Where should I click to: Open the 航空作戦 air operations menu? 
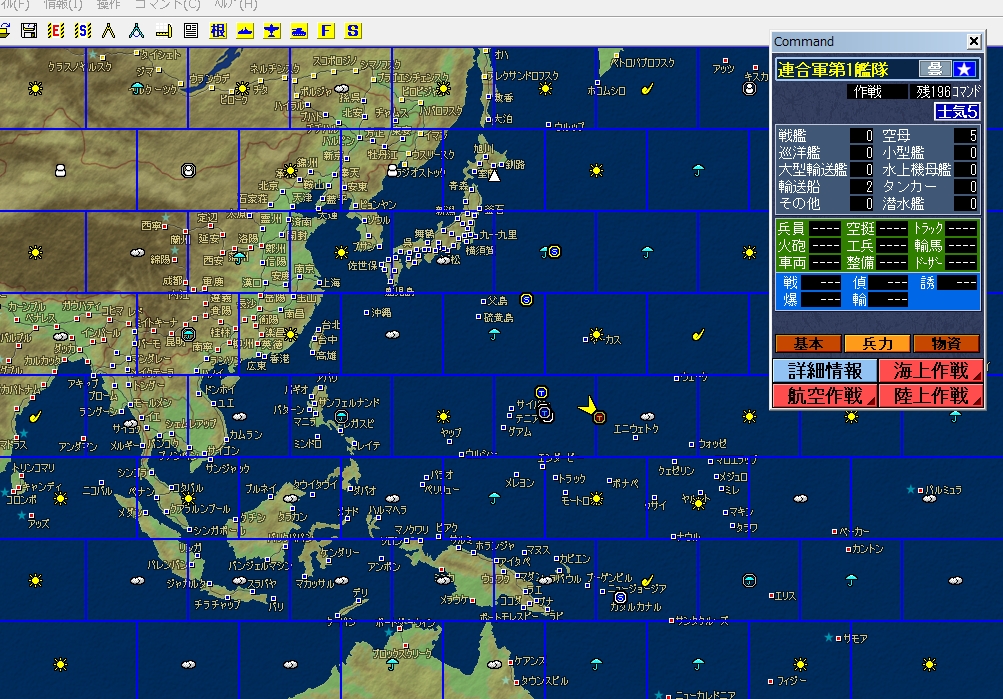[x=825, y=396]
